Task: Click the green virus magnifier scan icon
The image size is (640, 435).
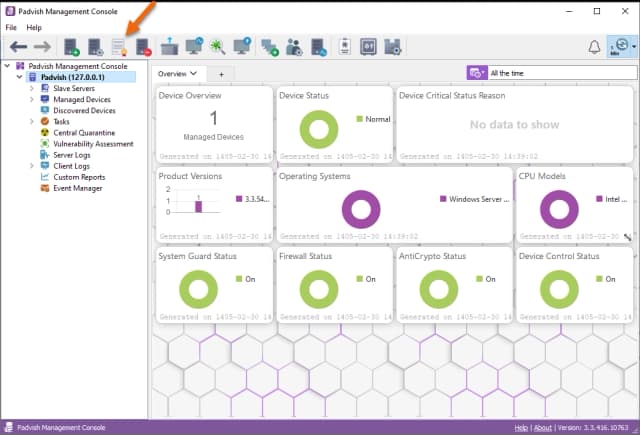Action: [218, 47]
